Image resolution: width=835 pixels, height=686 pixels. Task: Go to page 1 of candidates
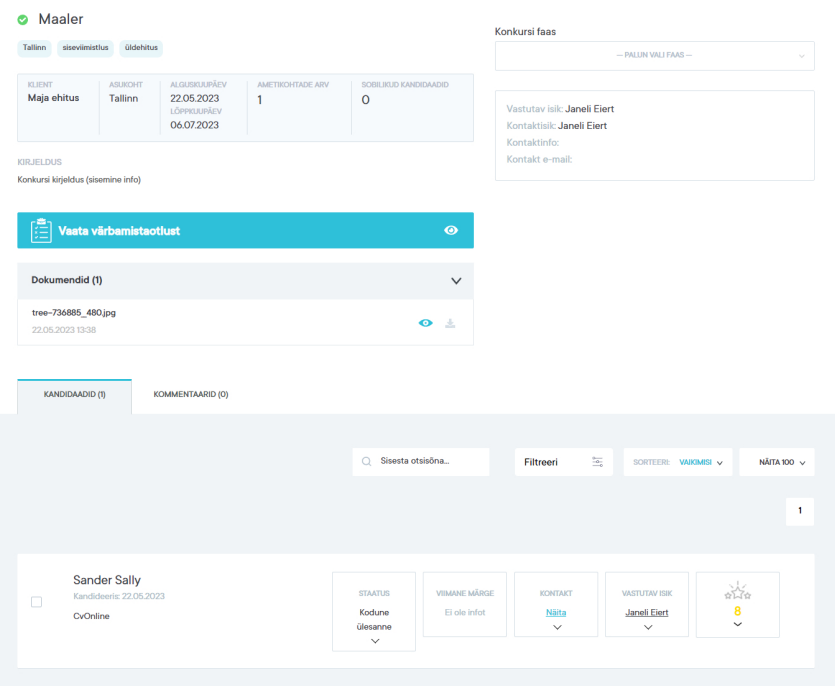click(799, 511)
